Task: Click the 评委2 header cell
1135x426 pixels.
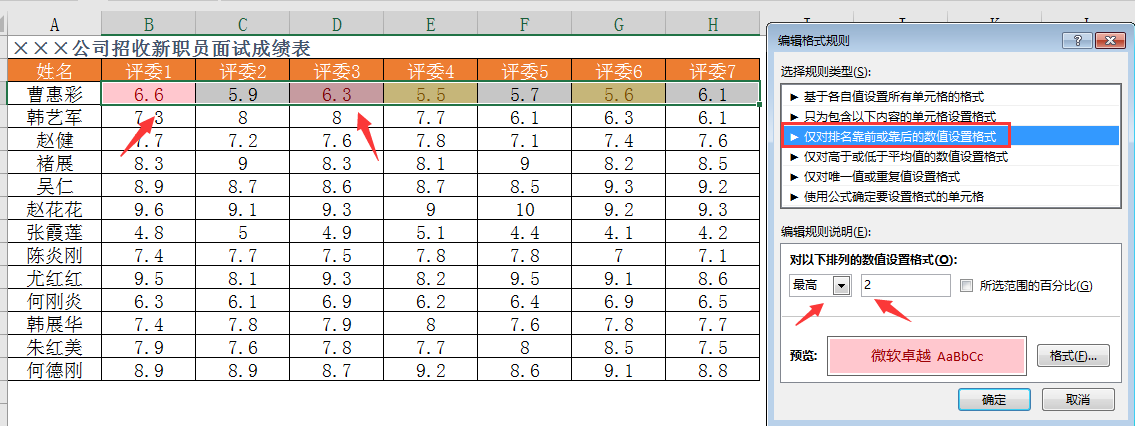Action: click(x=242, y=71)
